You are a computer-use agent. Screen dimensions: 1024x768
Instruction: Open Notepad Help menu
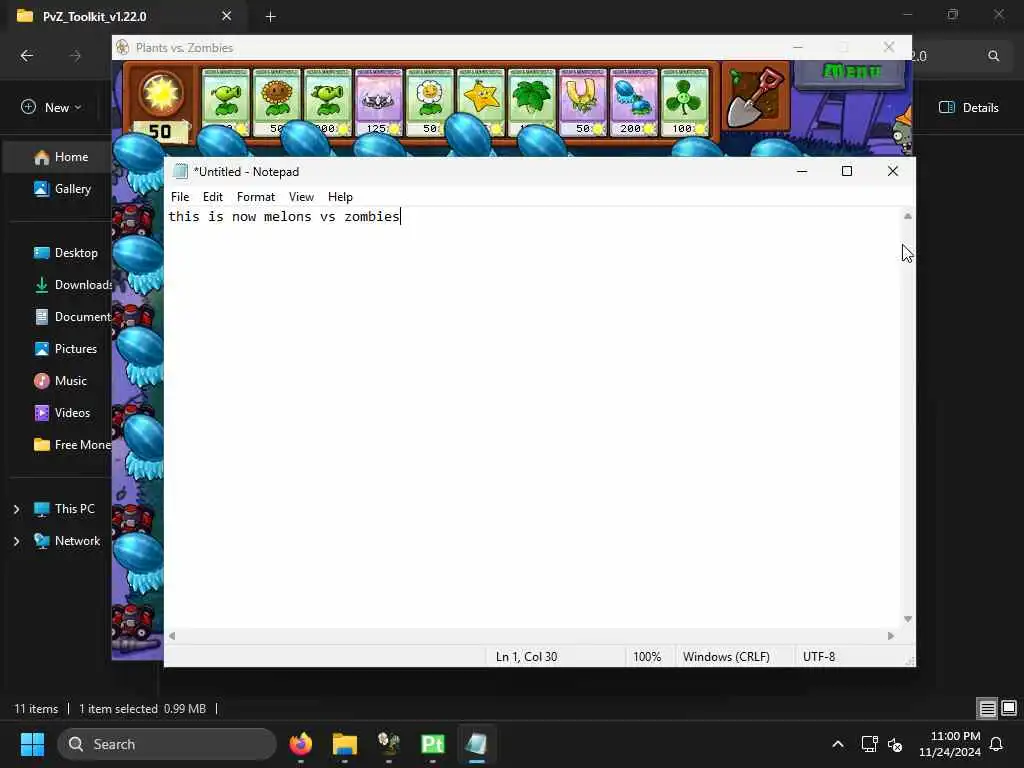(x=340, y=197)
